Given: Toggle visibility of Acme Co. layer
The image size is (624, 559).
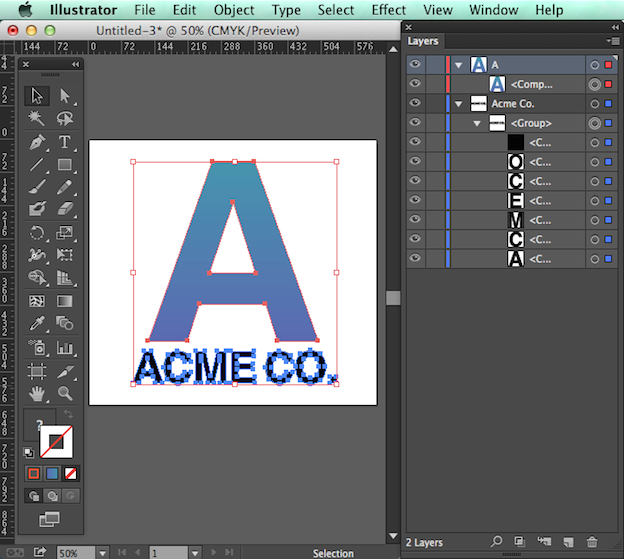Looking at the screenshot, I should tap(415, 104).
